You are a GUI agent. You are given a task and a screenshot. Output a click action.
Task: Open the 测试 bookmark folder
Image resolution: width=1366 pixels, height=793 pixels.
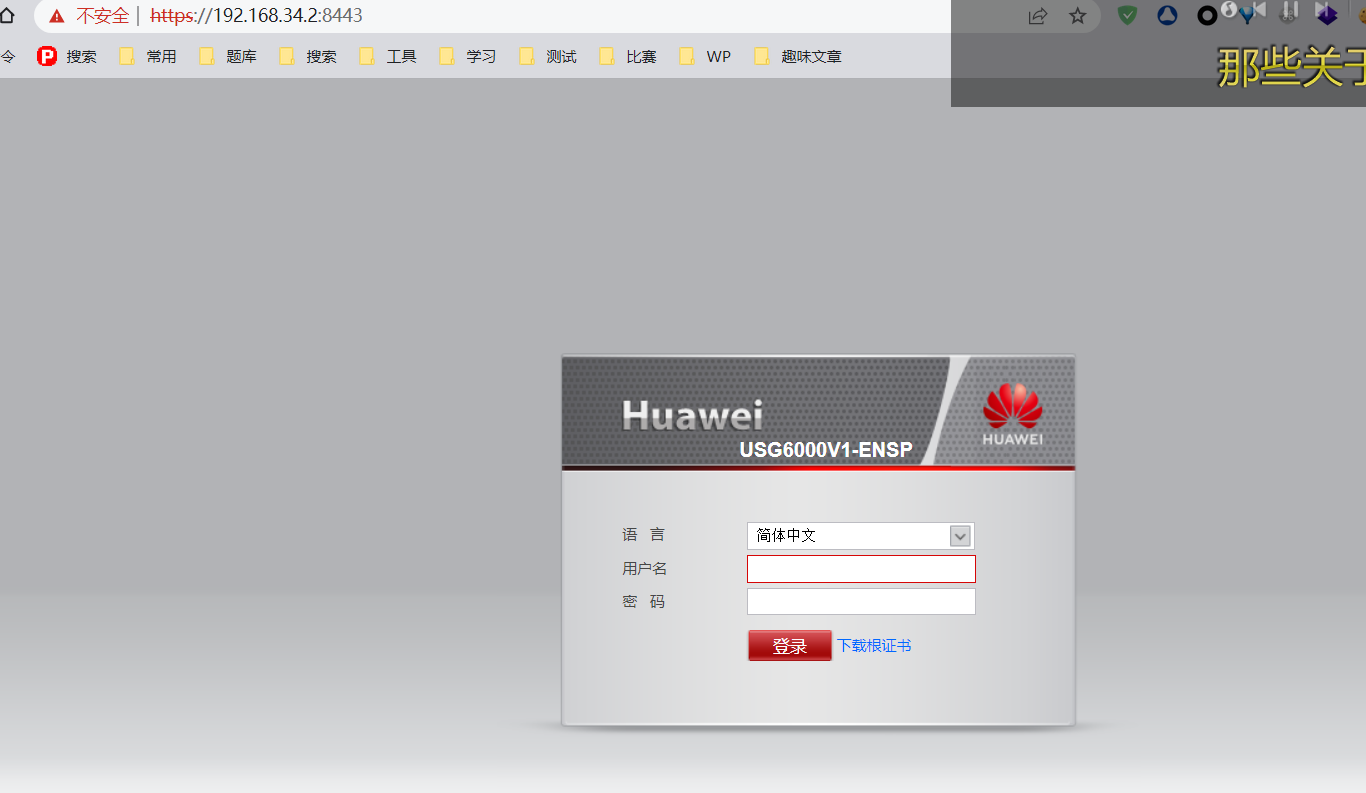pyautogui.click(x=548, y=57)
